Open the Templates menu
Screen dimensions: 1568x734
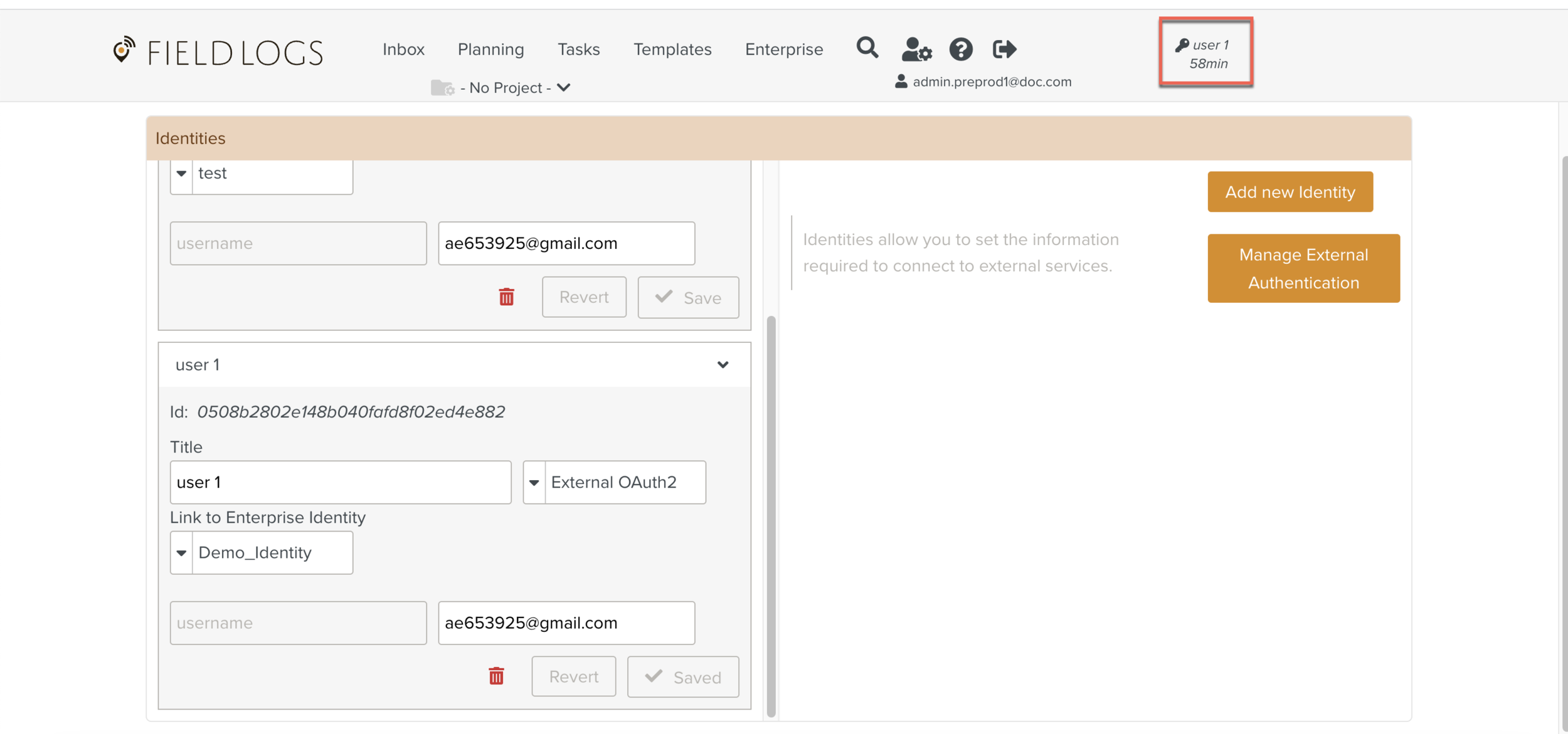pyautogui.click(x=672, y=49)
